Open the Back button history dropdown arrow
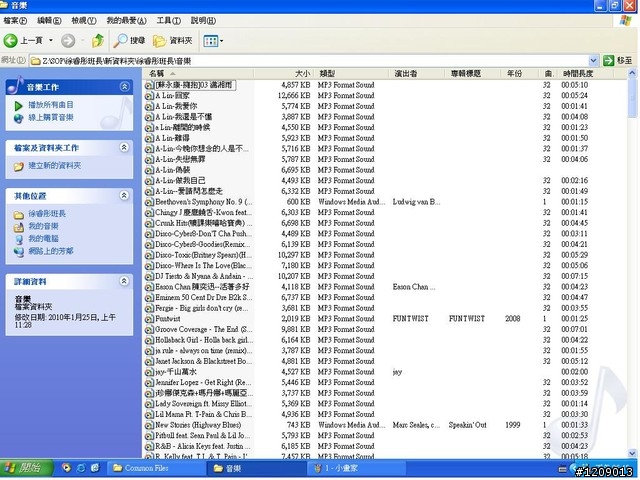Viewport: 640px width, 480px height. click(51, 40)
